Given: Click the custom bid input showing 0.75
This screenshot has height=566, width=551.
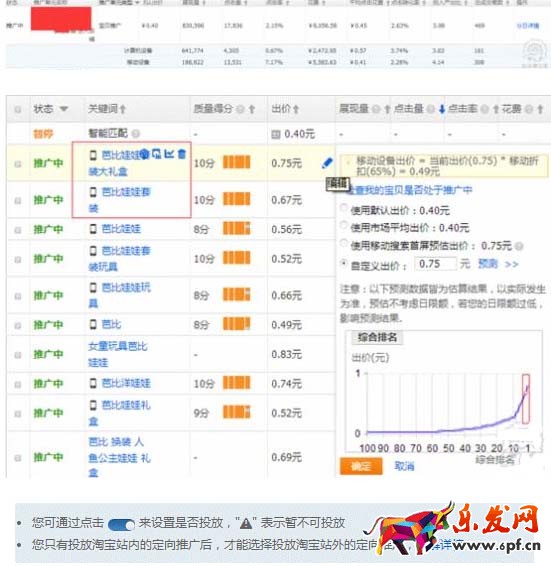Looking at the screenshot, I should tap(435, 264).
